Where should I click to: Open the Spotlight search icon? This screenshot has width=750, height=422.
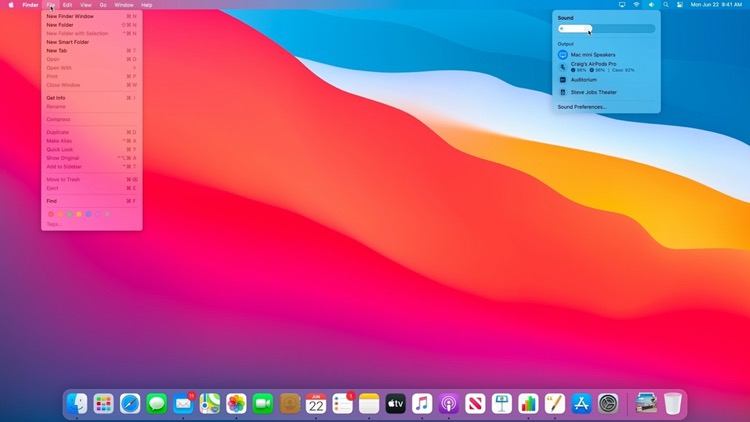tap(666, 5)
